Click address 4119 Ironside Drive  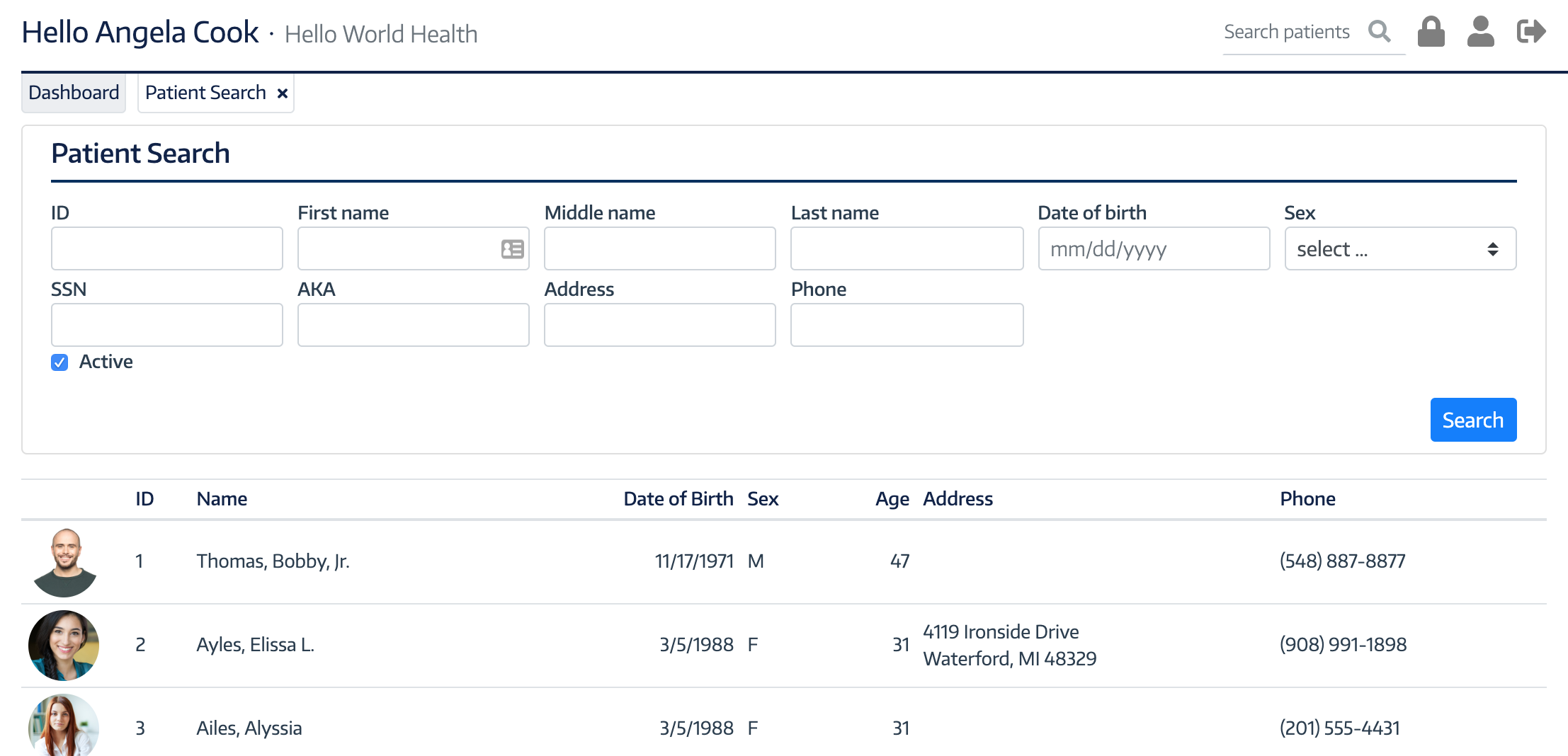pos(1001,632)
